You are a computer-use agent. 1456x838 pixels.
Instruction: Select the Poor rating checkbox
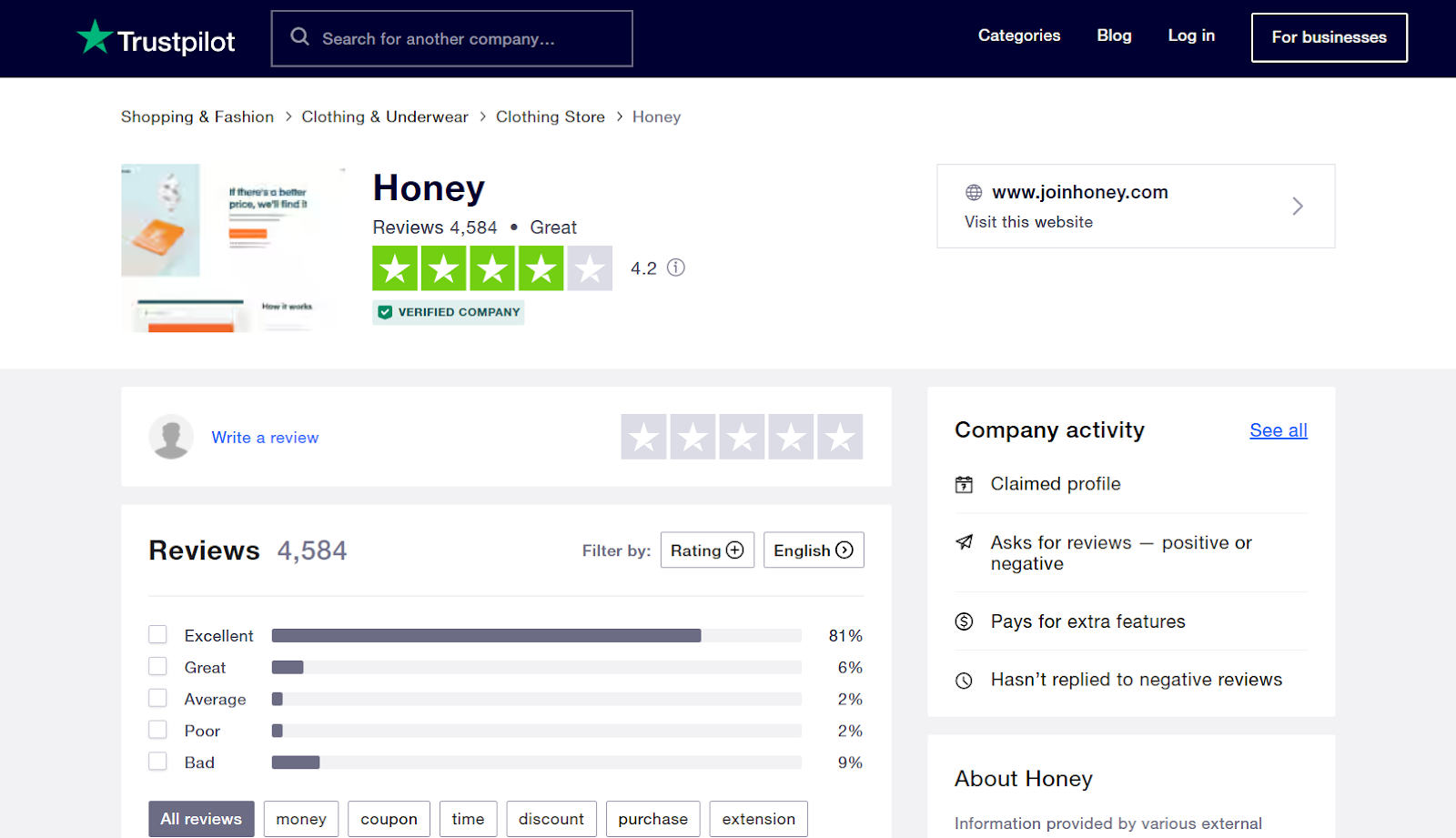tap(157, 730)
